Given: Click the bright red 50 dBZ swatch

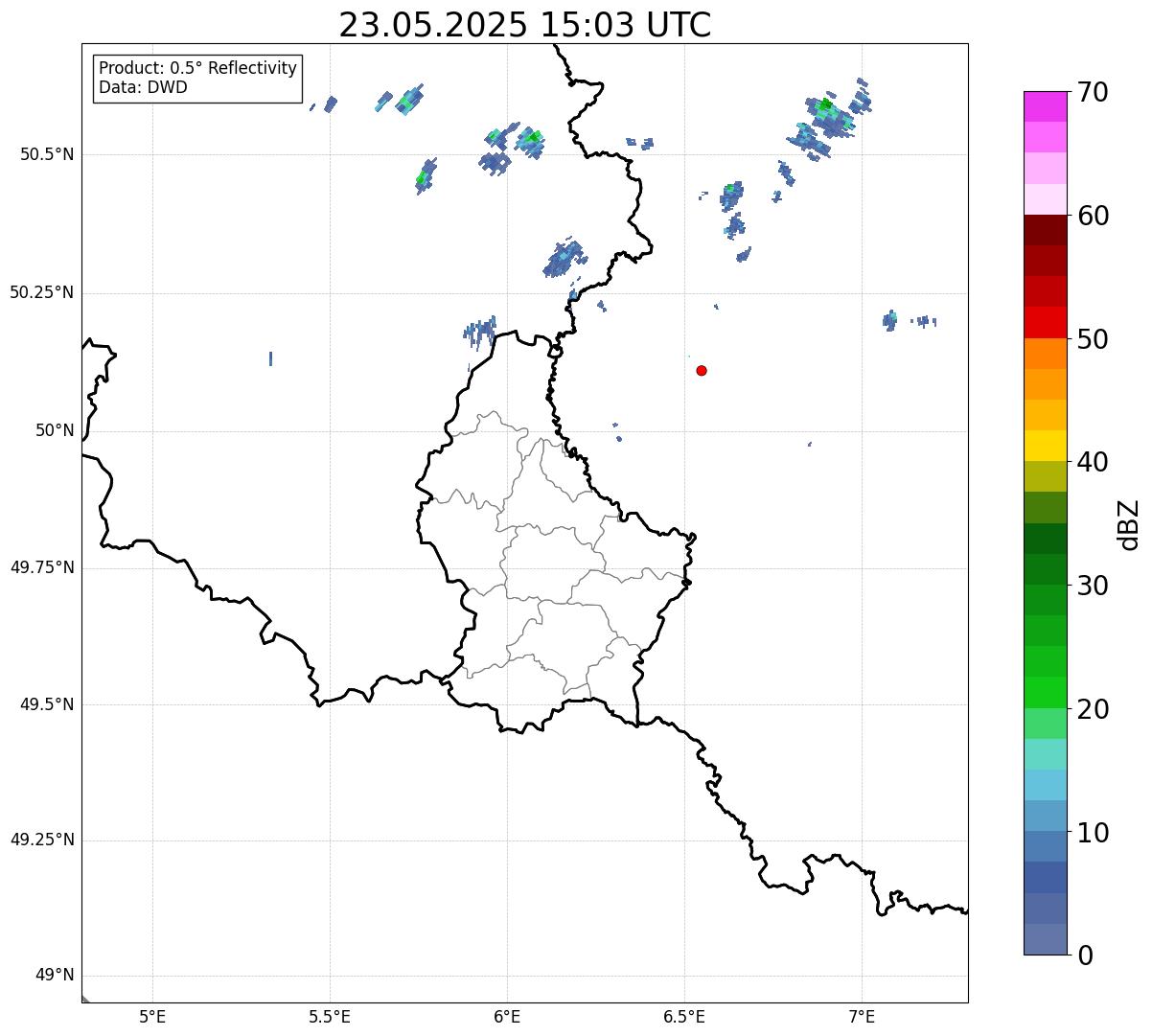Looking at the screenshot, I should (1045, 323).
